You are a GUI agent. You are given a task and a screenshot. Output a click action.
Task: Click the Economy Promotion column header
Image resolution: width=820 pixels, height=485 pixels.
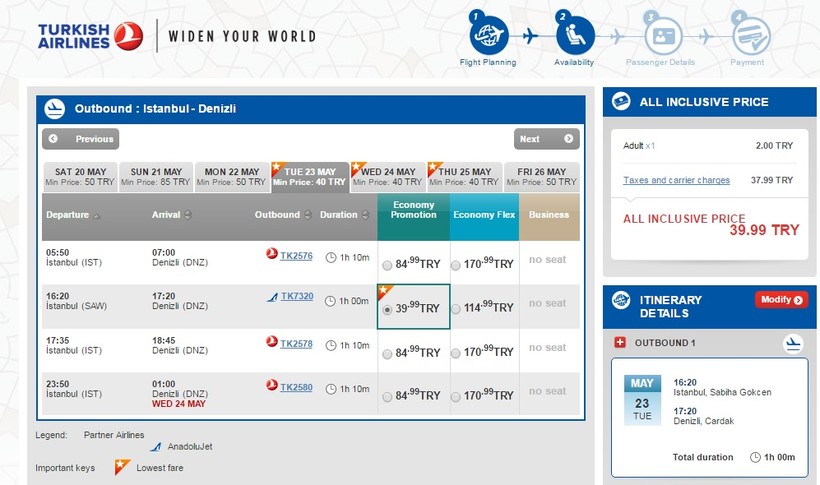(x=413, y=217)
